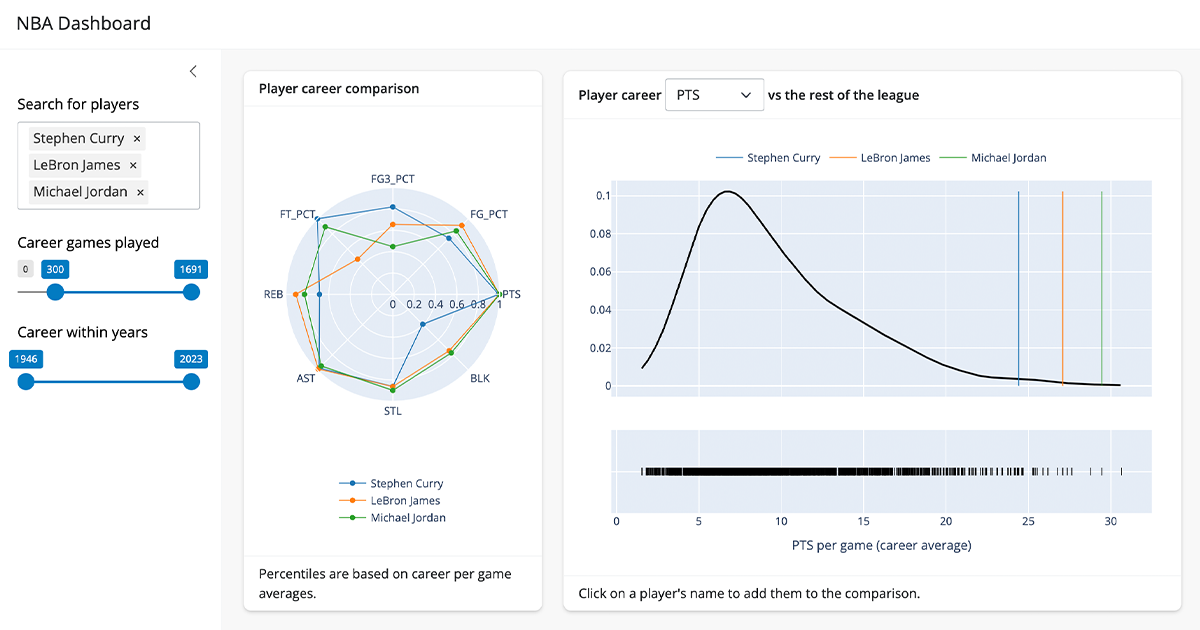This screenshot has height=630, width=1200.
Task: Click the 1946 career years slider handle
Action: click(x=26, y=382)
